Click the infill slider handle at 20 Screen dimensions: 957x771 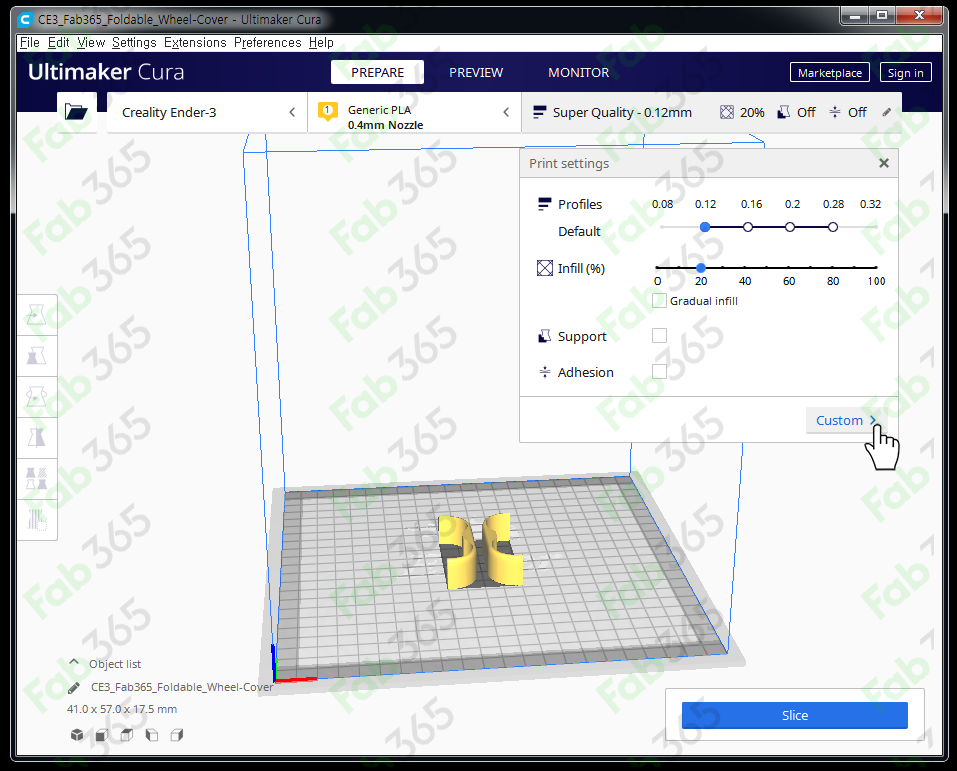pyautogui.click(x=701, y=267)
